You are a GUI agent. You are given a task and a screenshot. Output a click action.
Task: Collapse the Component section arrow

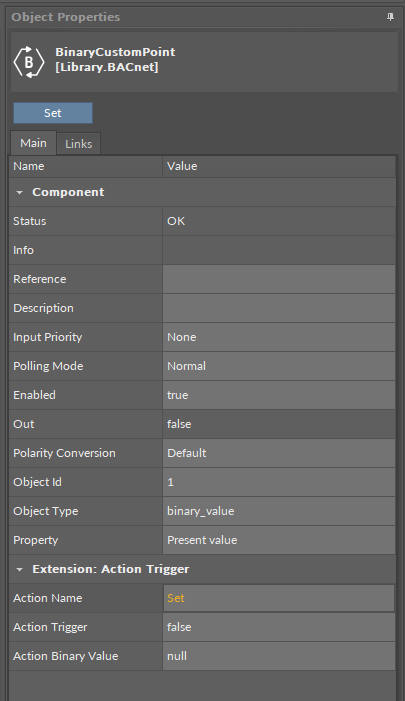(19, 193)
